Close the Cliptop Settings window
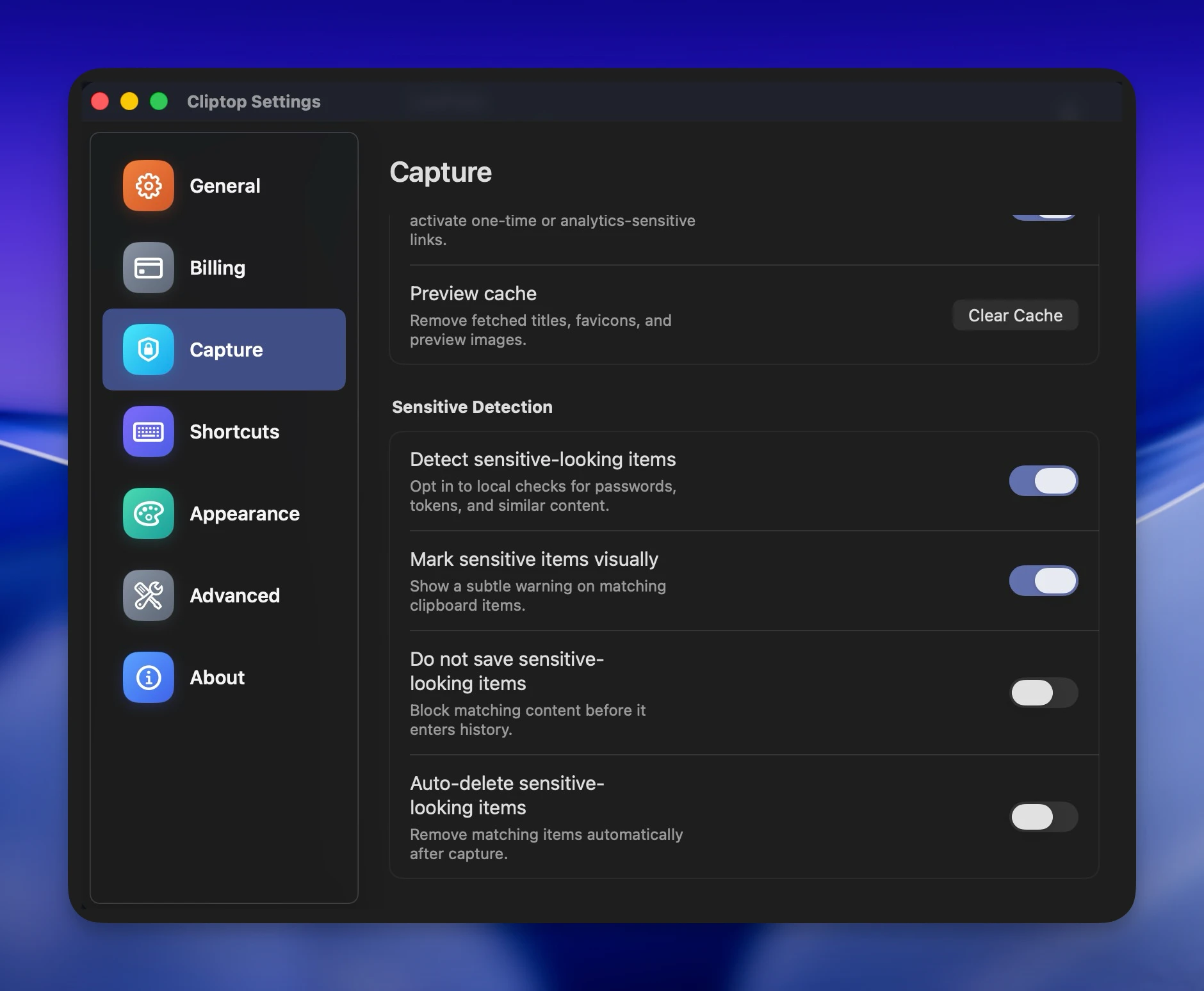 point(100,101)
